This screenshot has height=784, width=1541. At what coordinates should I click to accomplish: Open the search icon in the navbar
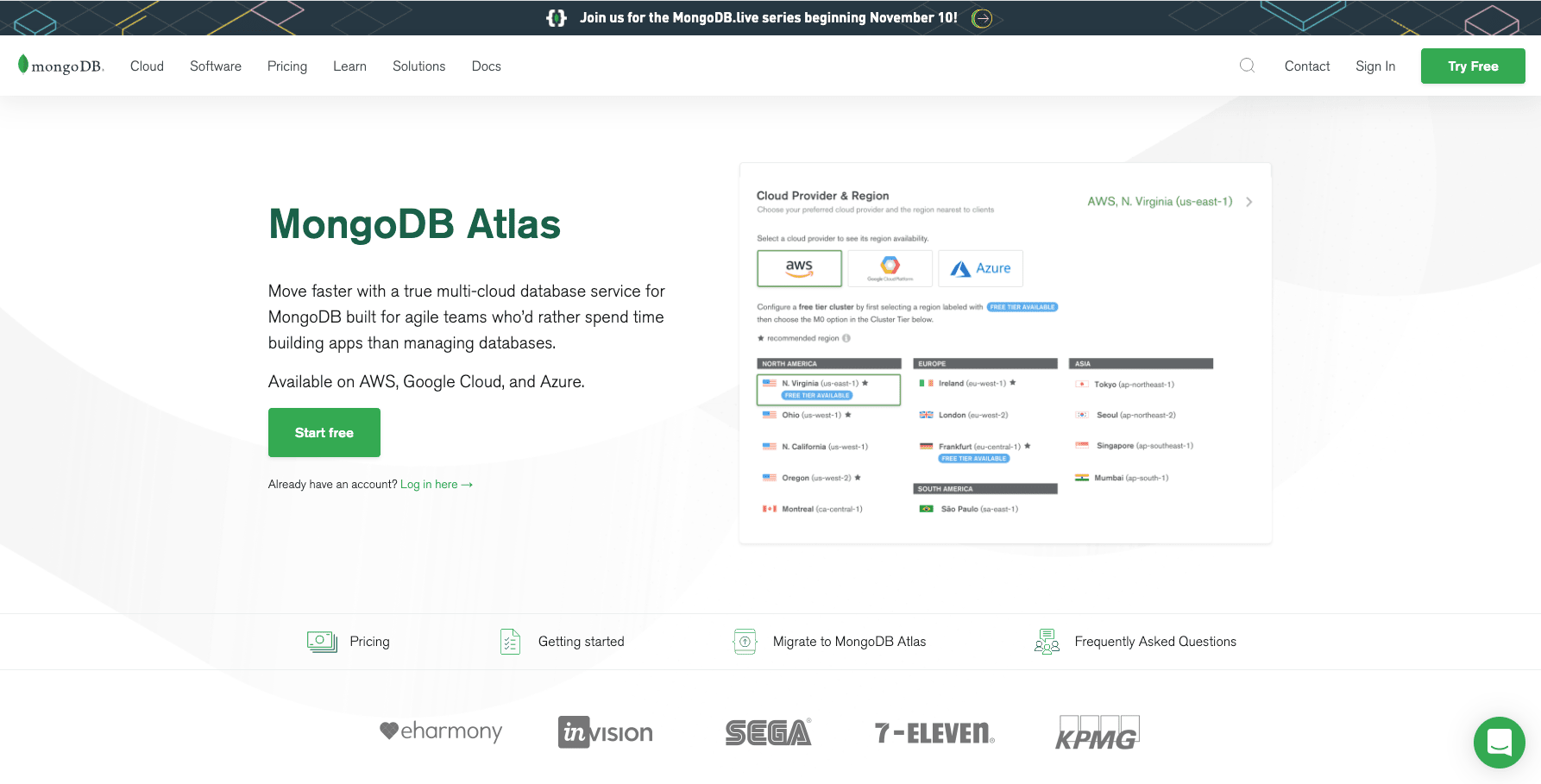(x=1247, y=65)
